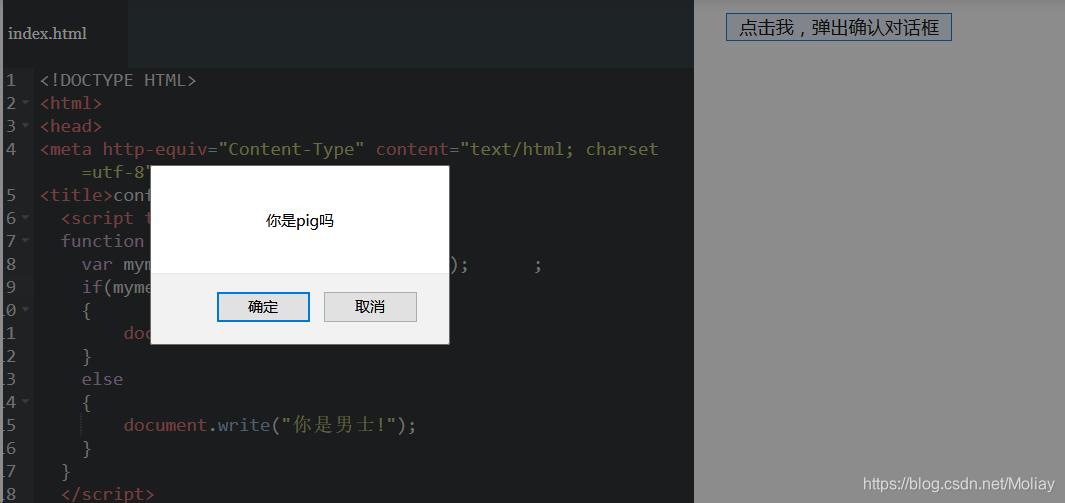Click line number 1 in the gutter
Viewport: 1065px width, 503px height.
point(10,80)
